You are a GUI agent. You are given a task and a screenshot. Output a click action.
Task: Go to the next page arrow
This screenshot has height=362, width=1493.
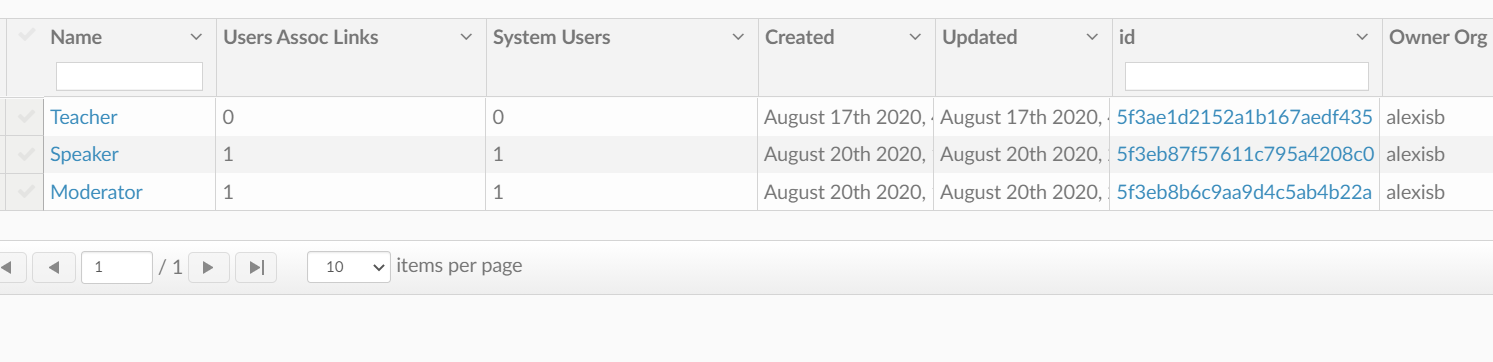[208, 267]
